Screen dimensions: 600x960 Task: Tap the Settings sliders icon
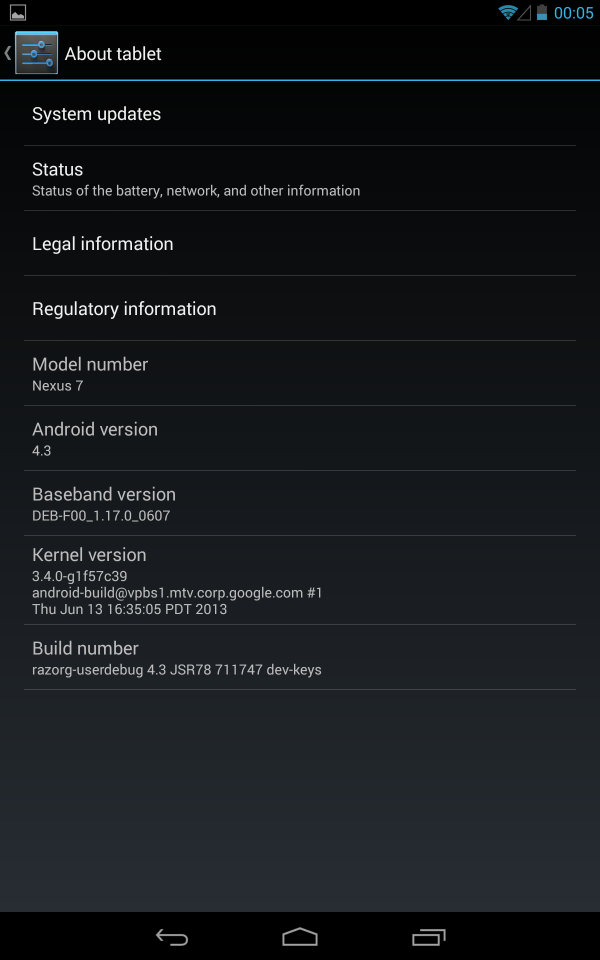coord(36,53)
